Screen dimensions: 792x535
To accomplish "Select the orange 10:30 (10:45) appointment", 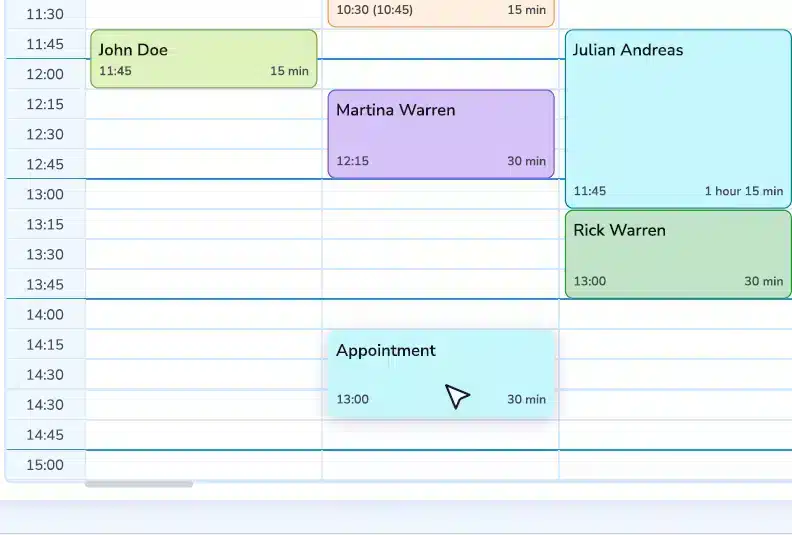I will click(441, 13).
